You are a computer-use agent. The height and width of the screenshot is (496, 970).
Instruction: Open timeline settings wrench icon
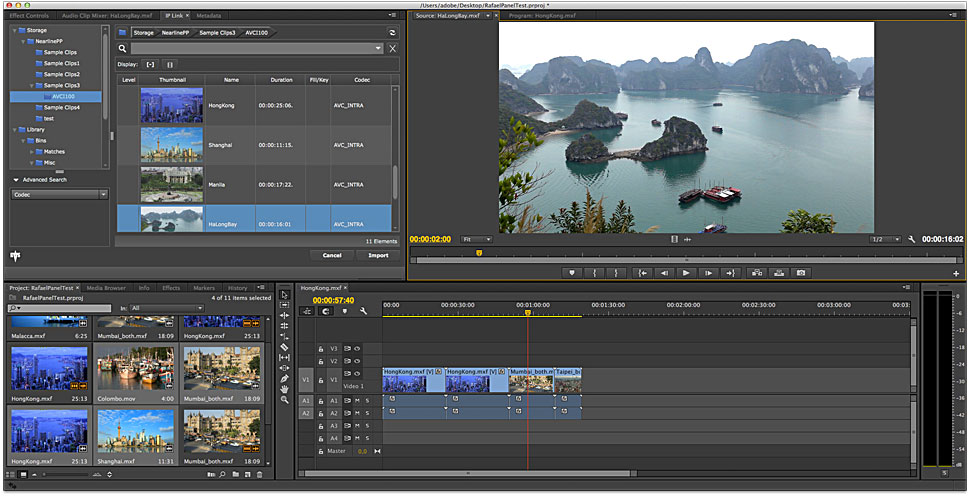(363, 311)
